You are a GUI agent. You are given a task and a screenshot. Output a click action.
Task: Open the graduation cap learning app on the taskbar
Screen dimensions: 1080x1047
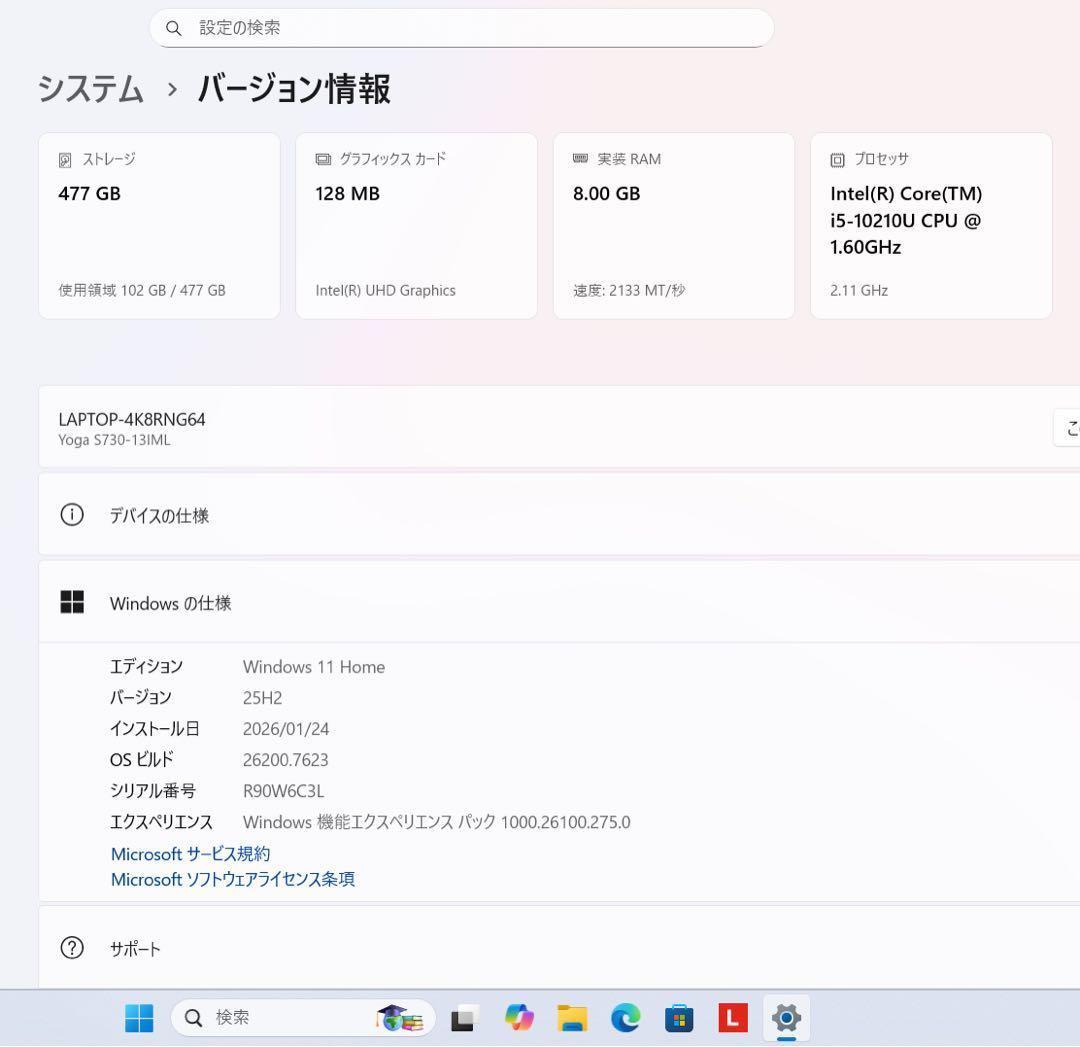click(x=398, y=1018)
